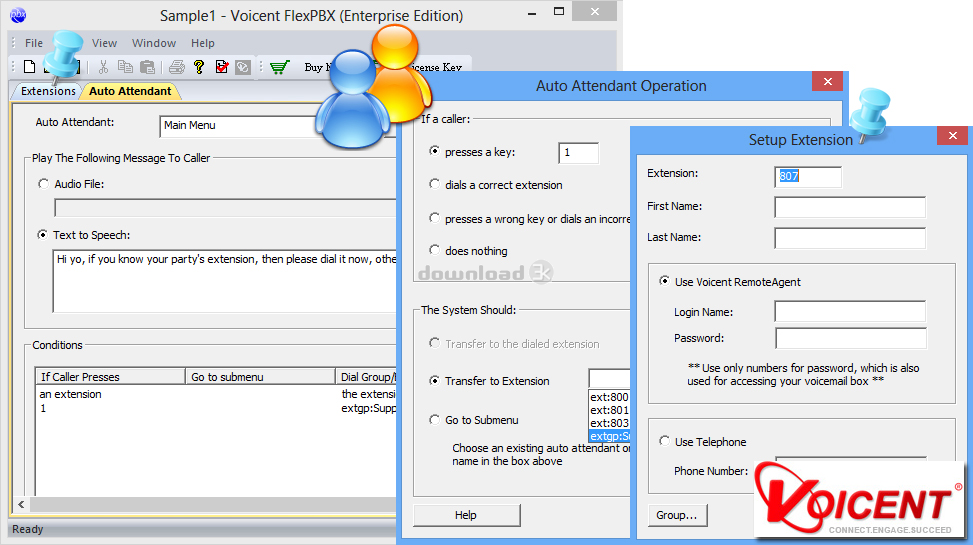Viewport: 973px width, 545px height.
Task: Click the Copy toolbar icon
Action: (x=125, y=66)
